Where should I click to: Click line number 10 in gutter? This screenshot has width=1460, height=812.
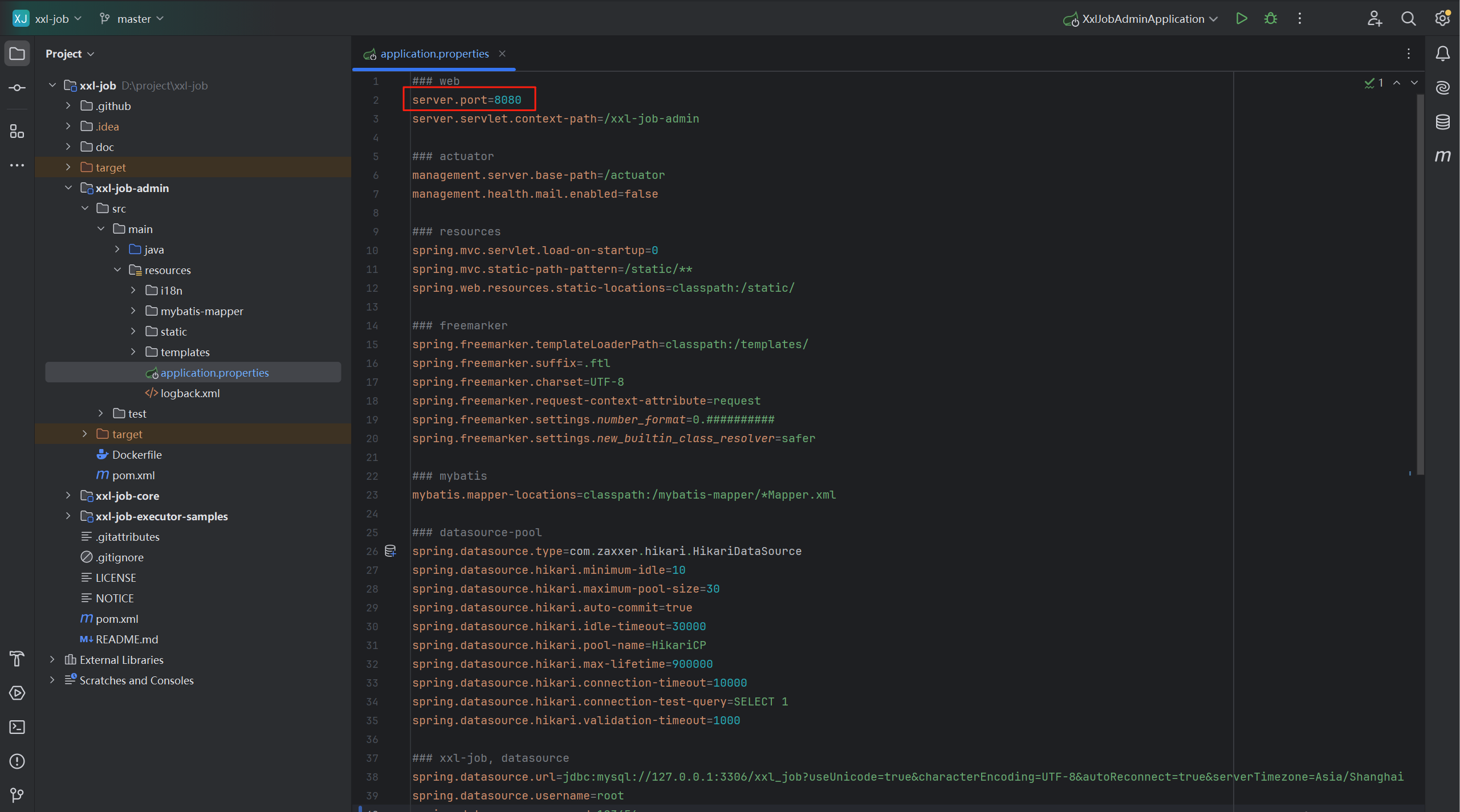(x=372, y=250)
